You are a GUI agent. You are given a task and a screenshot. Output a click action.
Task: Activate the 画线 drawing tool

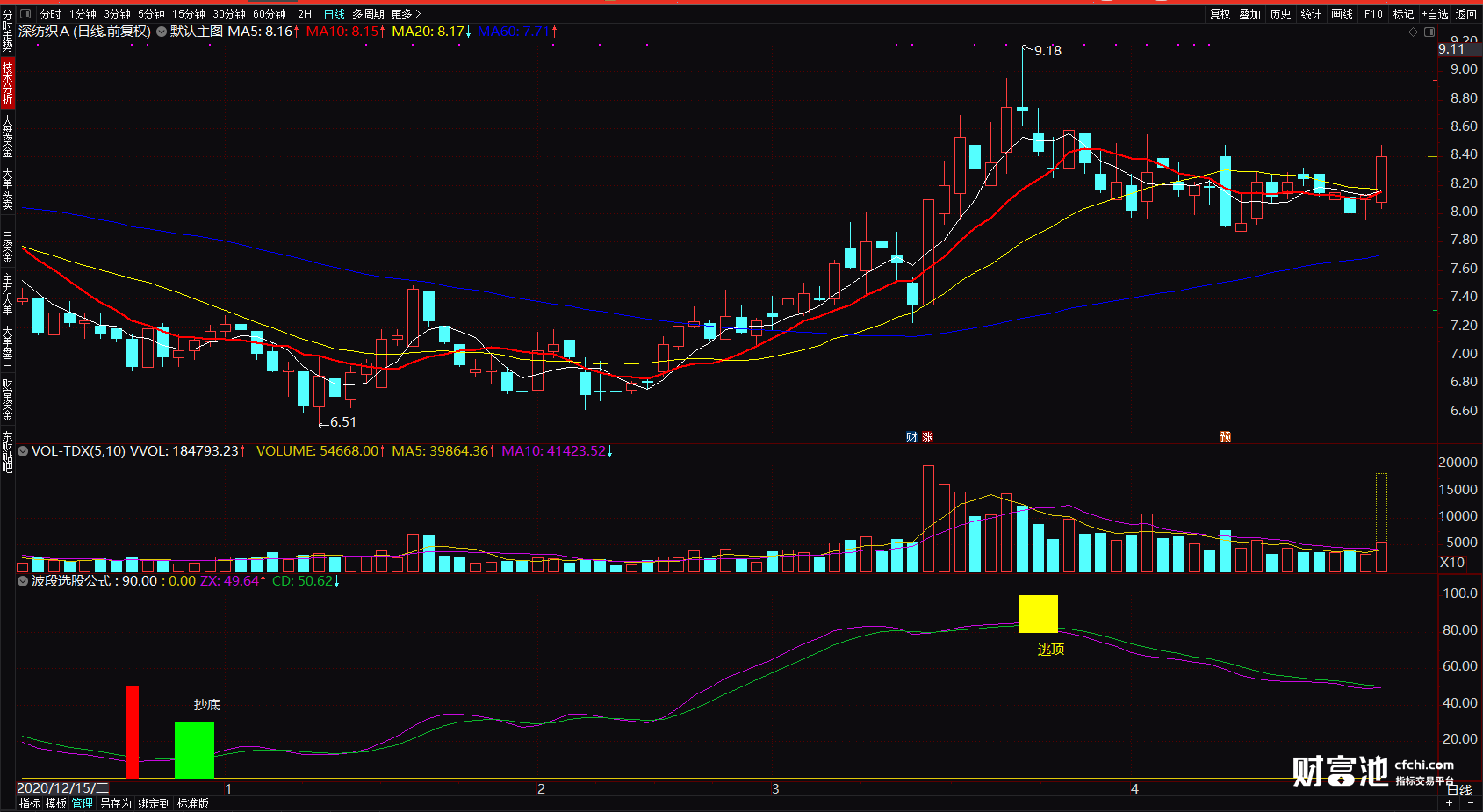pyautogui.click(x=1342, y=14)
